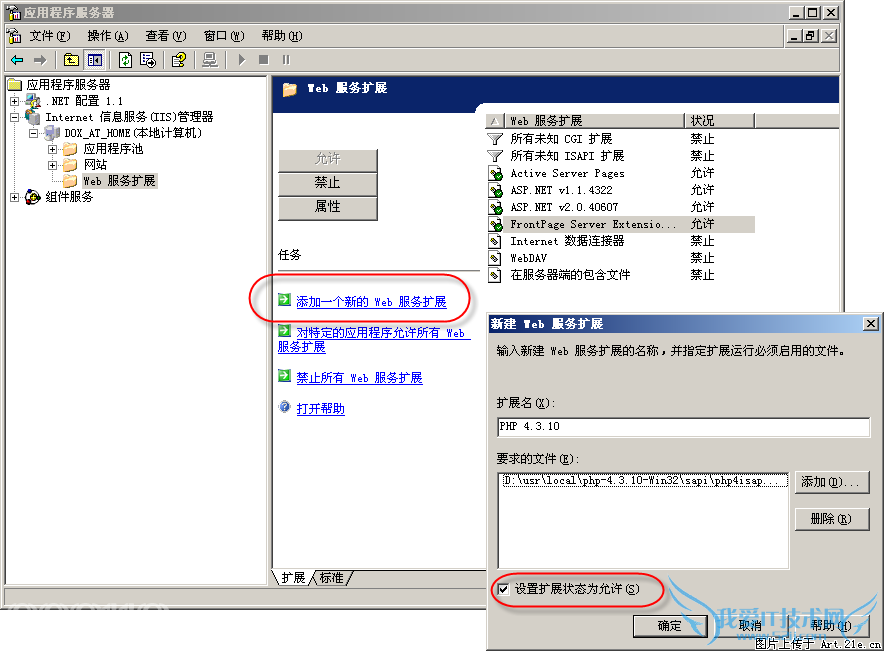
Task: Expand the 组件服务 tree node
Action: (15, 197)
